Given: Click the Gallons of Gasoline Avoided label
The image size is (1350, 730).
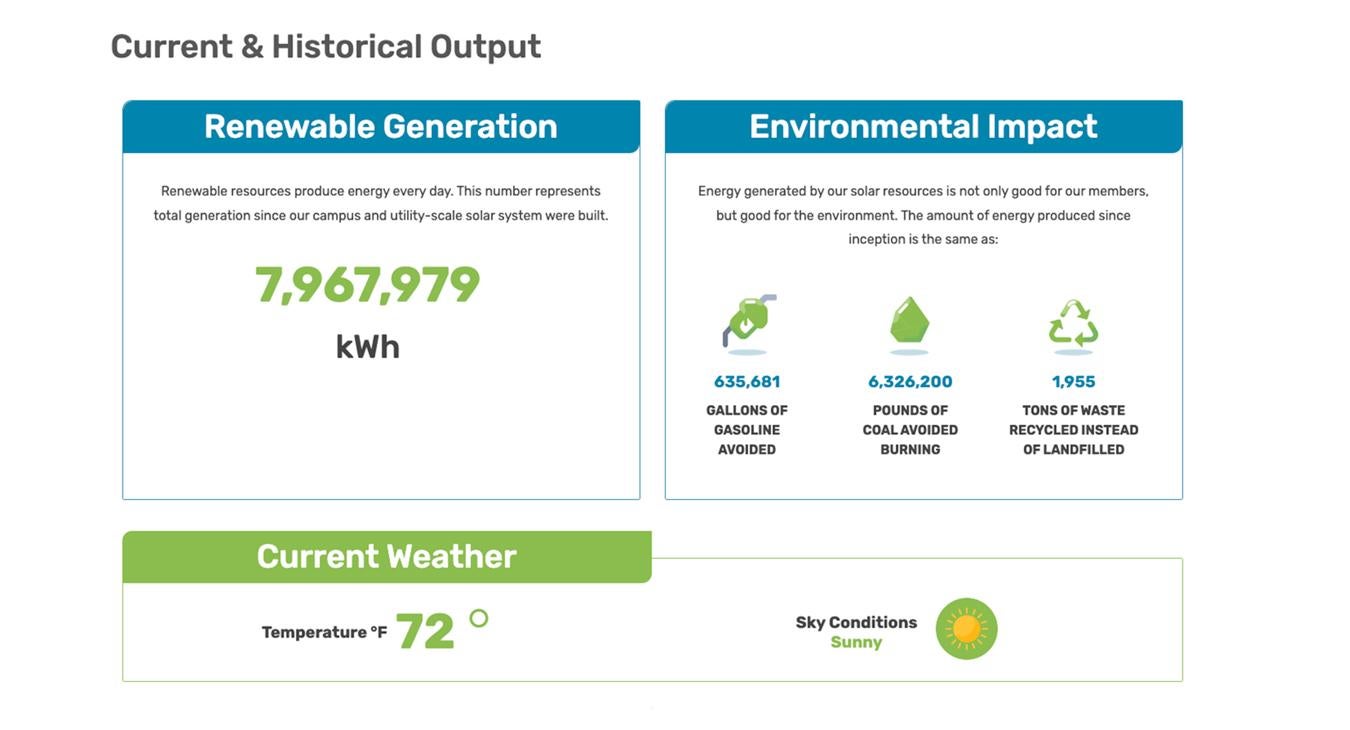Looking at the screenshot, I should pyautogui.click(x=747, y=430).
